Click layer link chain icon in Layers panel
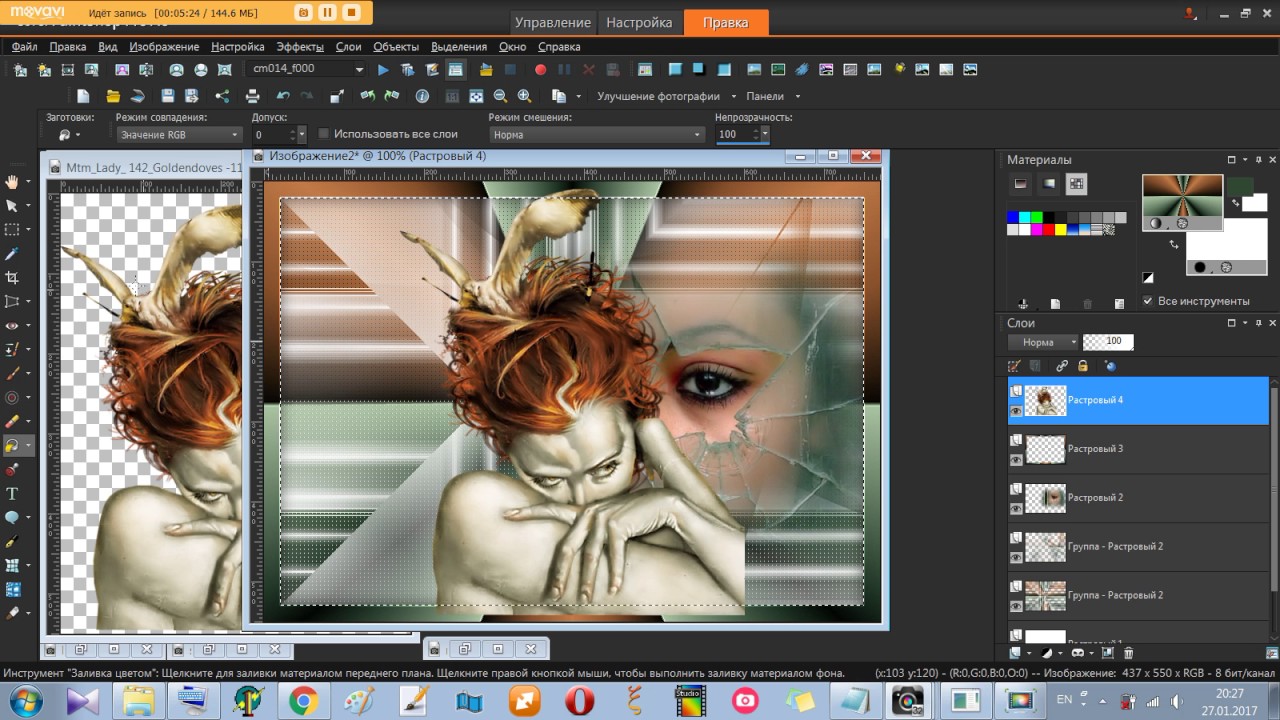 point(1062,366)
